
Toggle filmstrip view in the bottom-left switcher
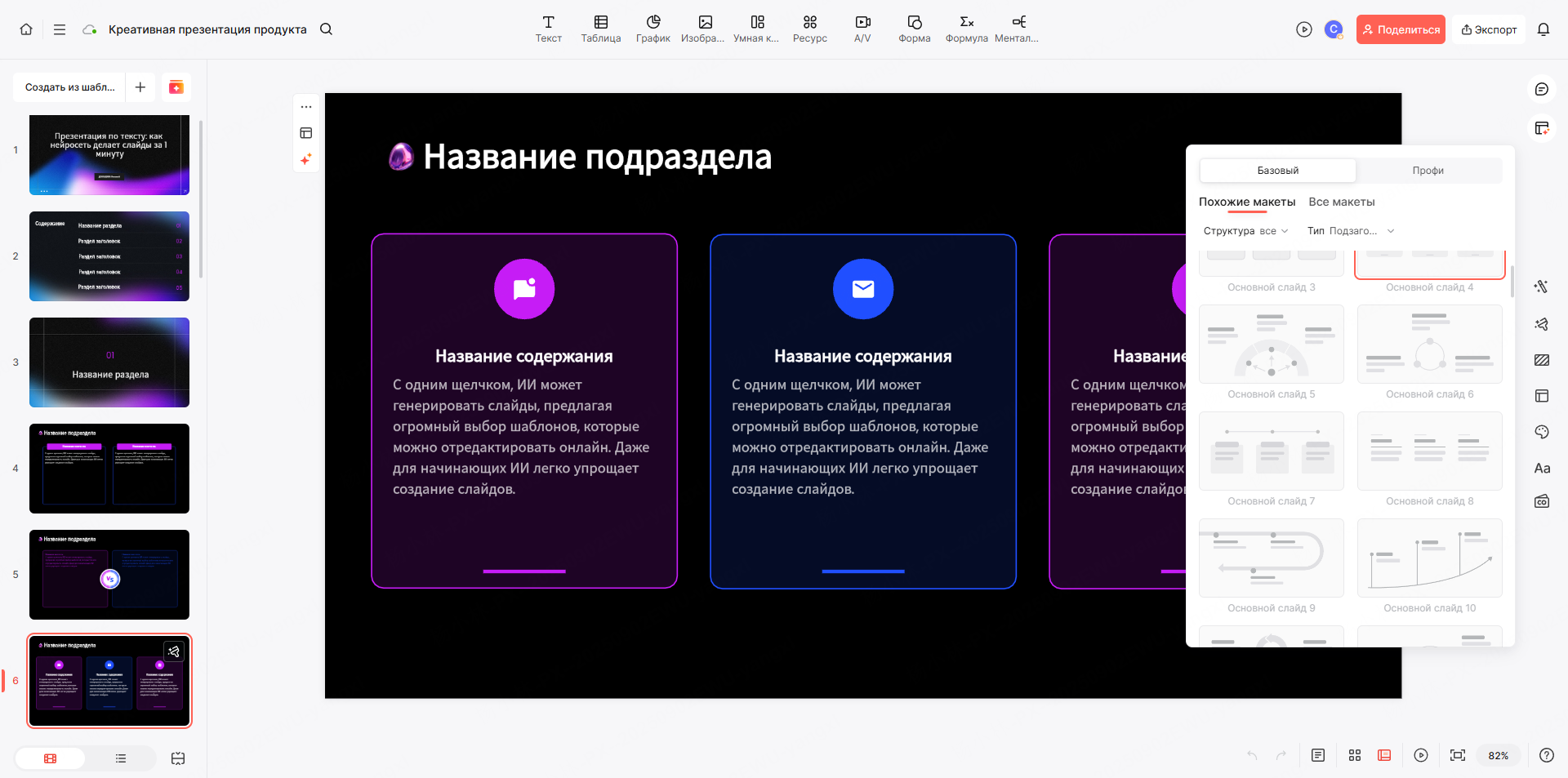tap(50, 758)
